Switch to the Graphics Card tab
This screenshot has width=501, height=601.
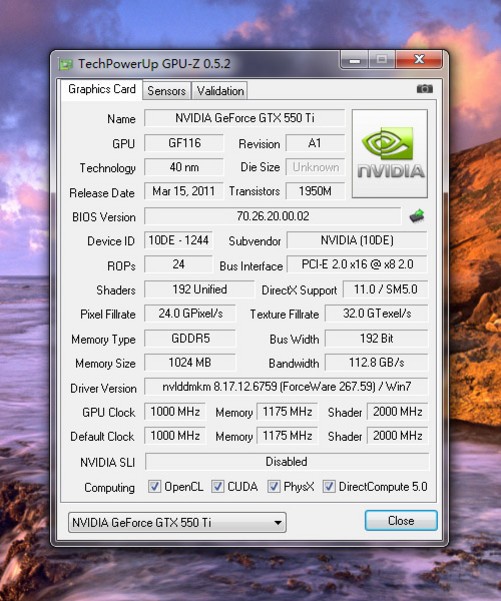102,89
